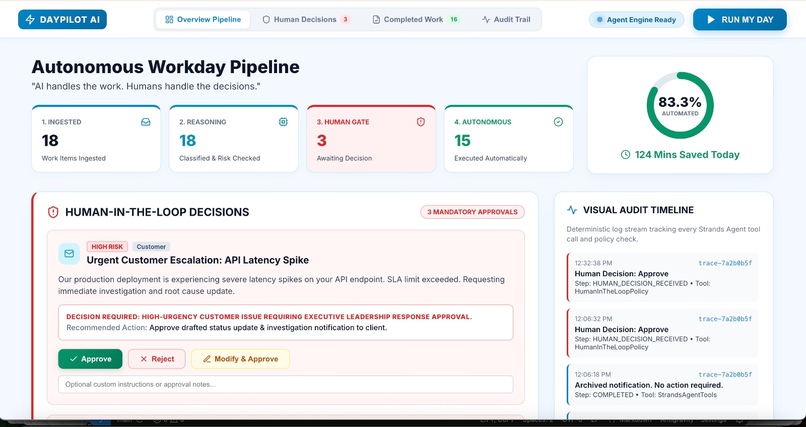Click the Urgent Customer Escalation title
The width and height of the screenshot is (806, 427).
(x=197, y=260)
